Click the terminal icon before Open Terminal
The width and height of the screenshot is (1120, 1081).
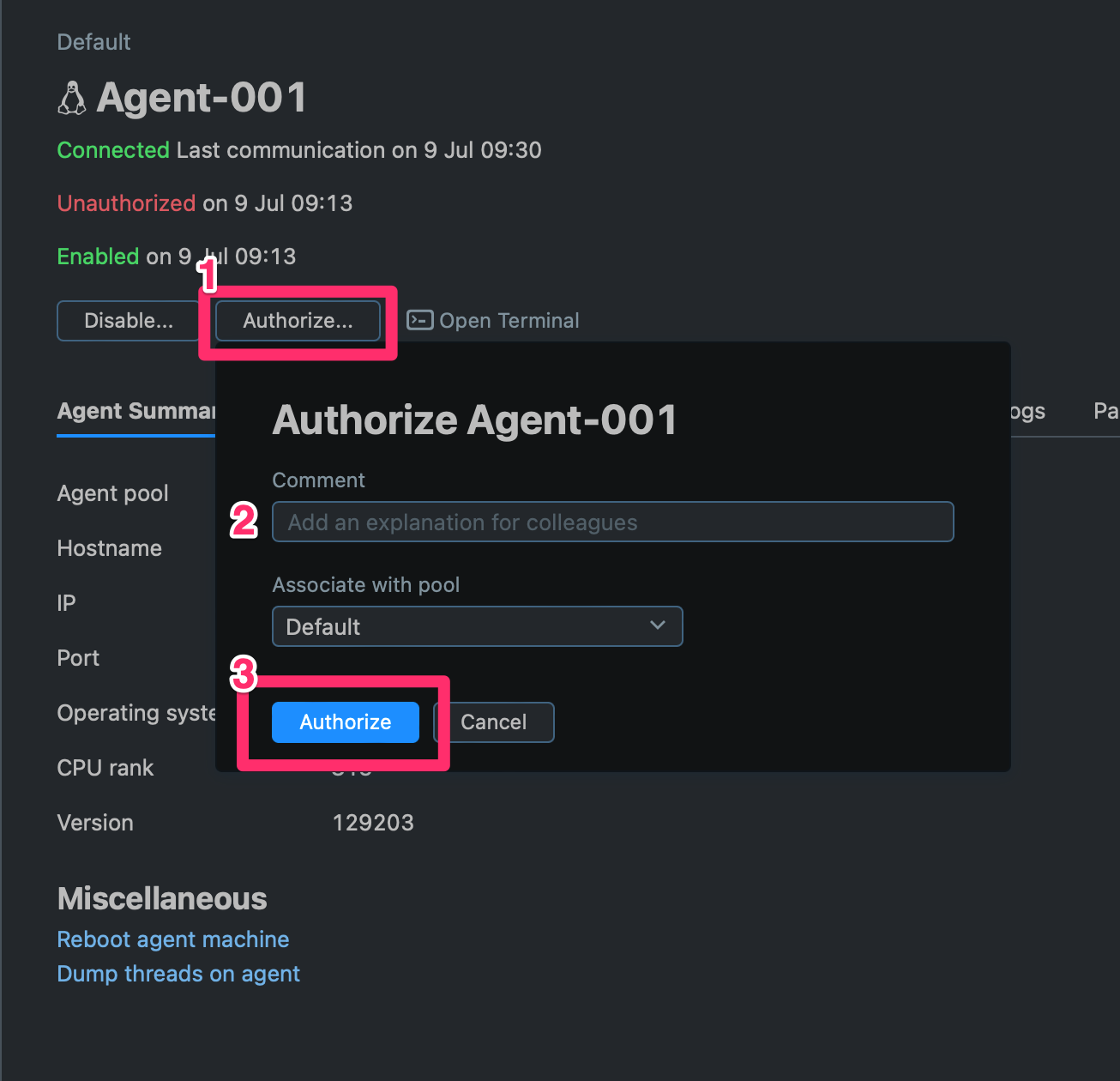419,319
